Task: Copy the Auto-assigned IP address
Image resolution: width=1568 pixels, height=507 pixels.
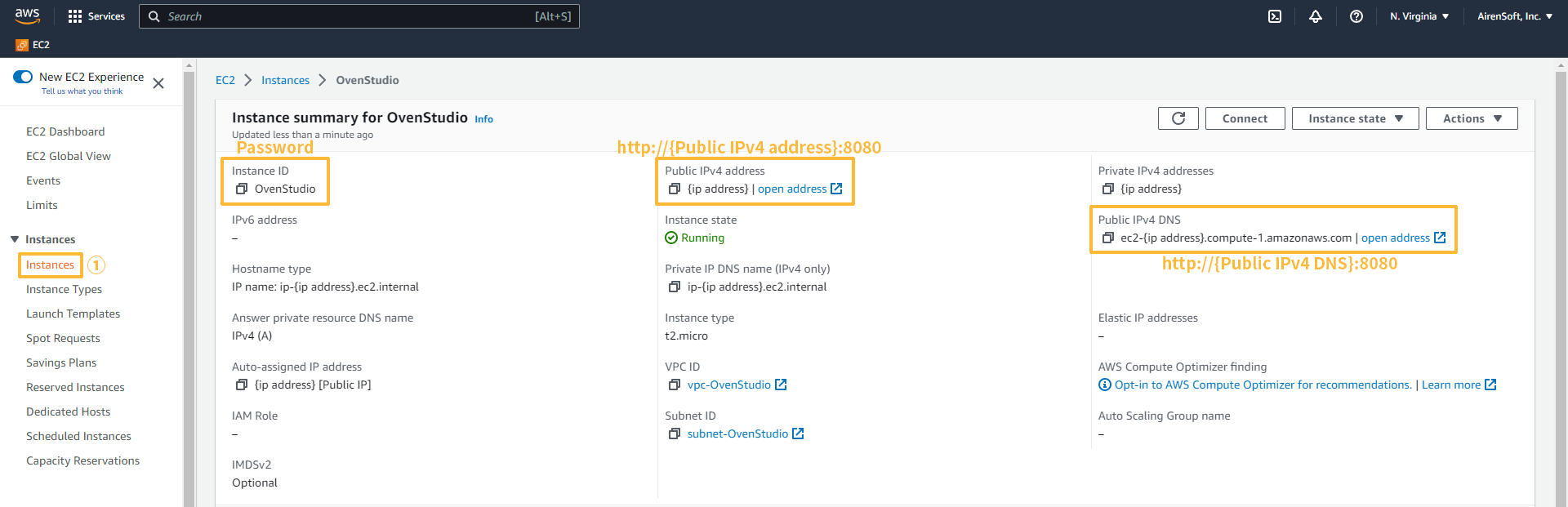Action: (242, 385)
